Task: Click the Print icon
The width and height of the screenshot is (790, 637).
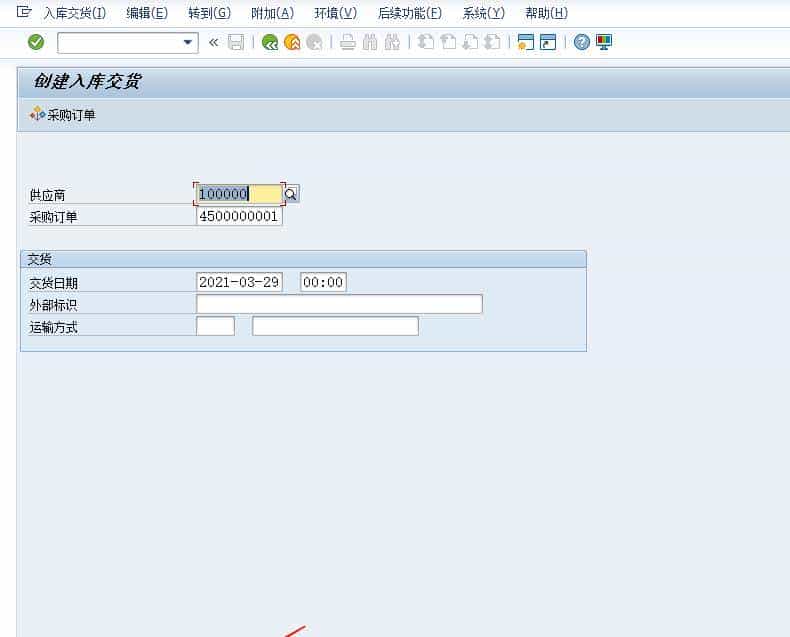Action: coord(348,42)
